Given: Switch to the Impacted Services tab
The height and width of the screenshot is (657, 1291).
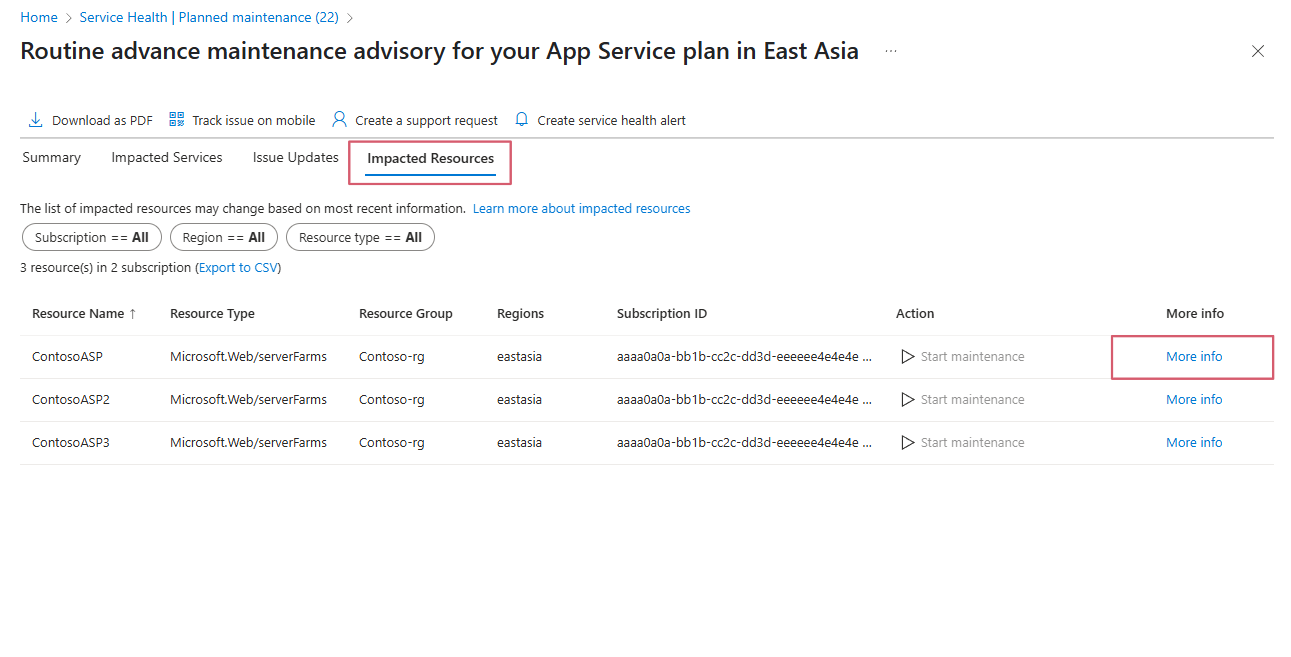Looking at the screenshot, I should (x=167, y=158).
